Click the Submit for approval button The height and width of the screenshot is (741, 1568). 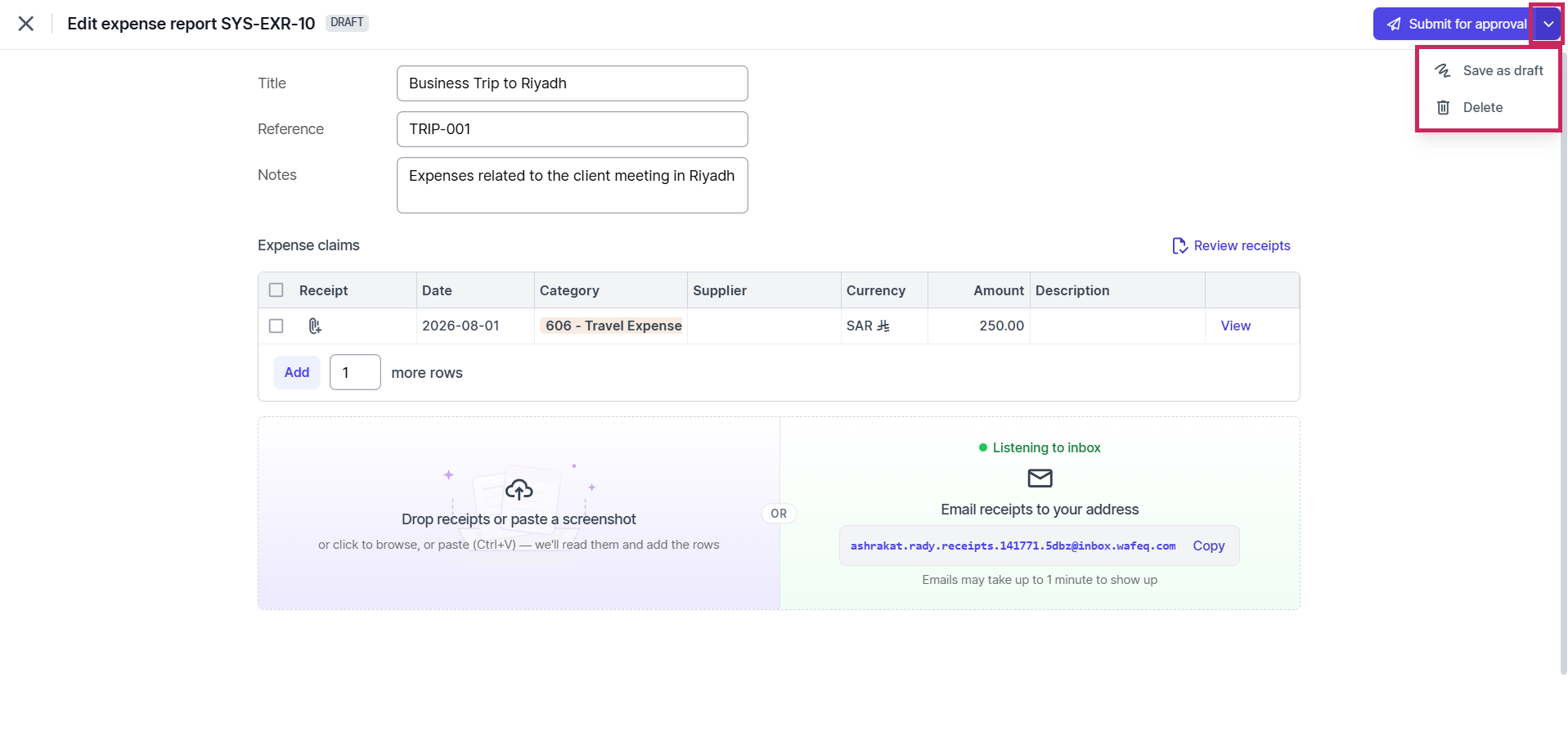click(x=1453, y=24)
